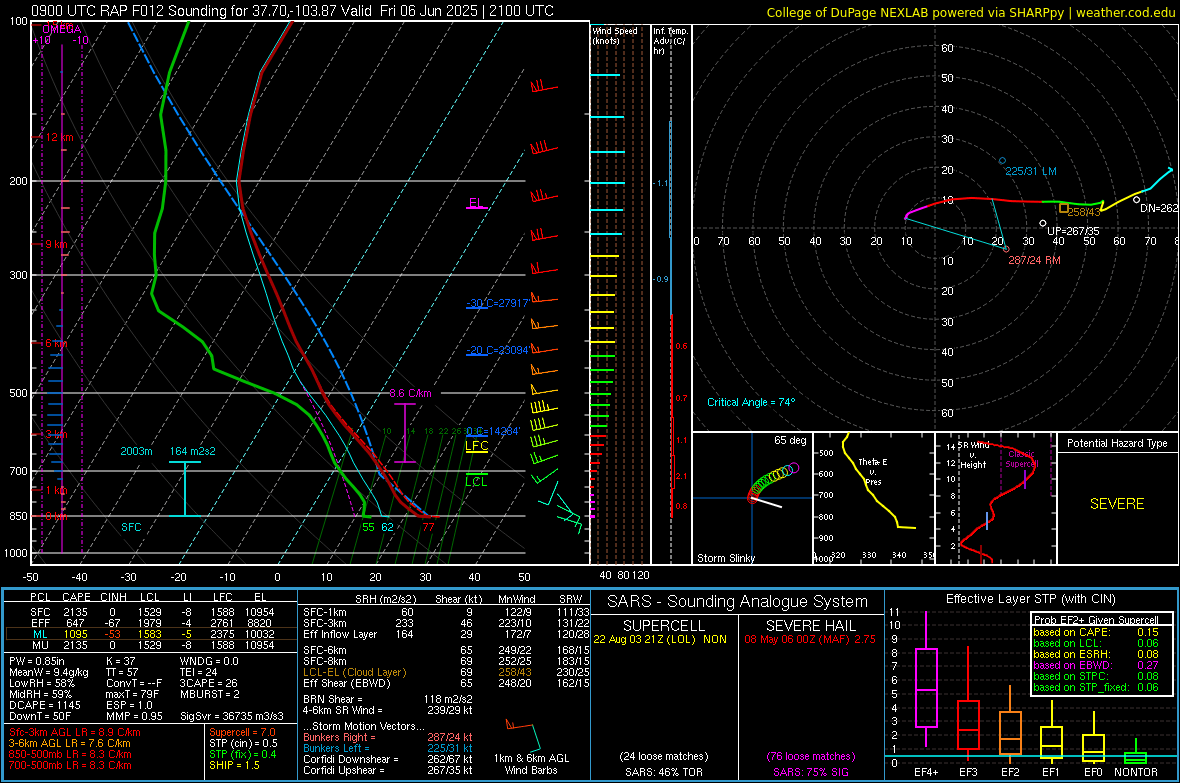Viewport: 1180px width, 783px height.
Task: Click the magenta EL level label
Action: [x=475, y=203]
